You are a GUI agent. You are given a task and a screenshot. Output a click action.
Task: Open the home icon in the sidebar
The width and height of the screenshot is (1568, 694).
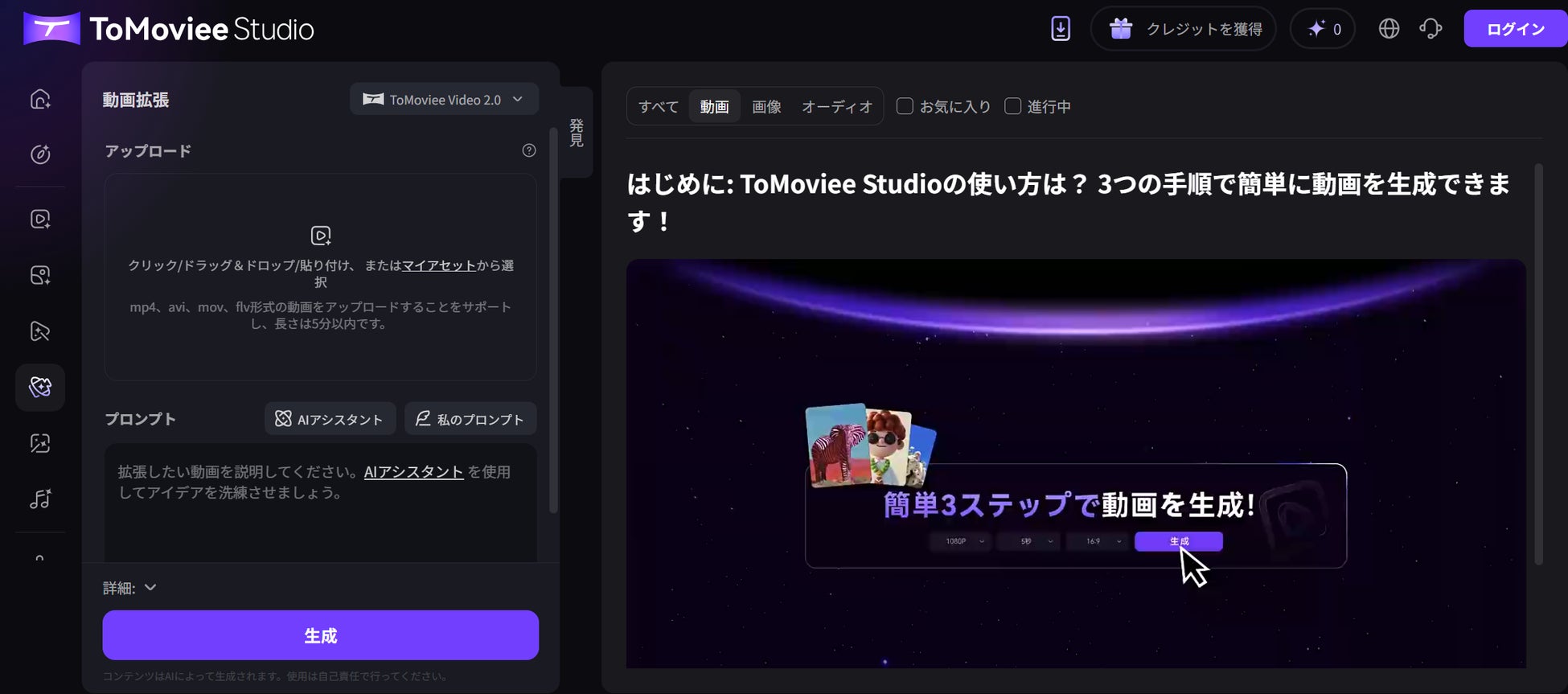pyautogui.click(x=40, y=99)
